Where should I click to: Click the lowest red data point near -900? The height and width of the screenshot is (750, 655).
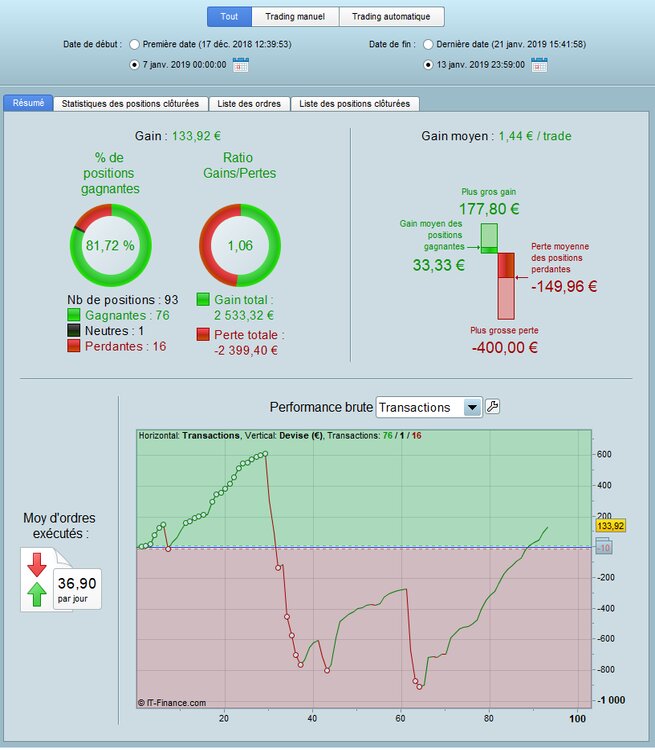[x=419, y=687]
